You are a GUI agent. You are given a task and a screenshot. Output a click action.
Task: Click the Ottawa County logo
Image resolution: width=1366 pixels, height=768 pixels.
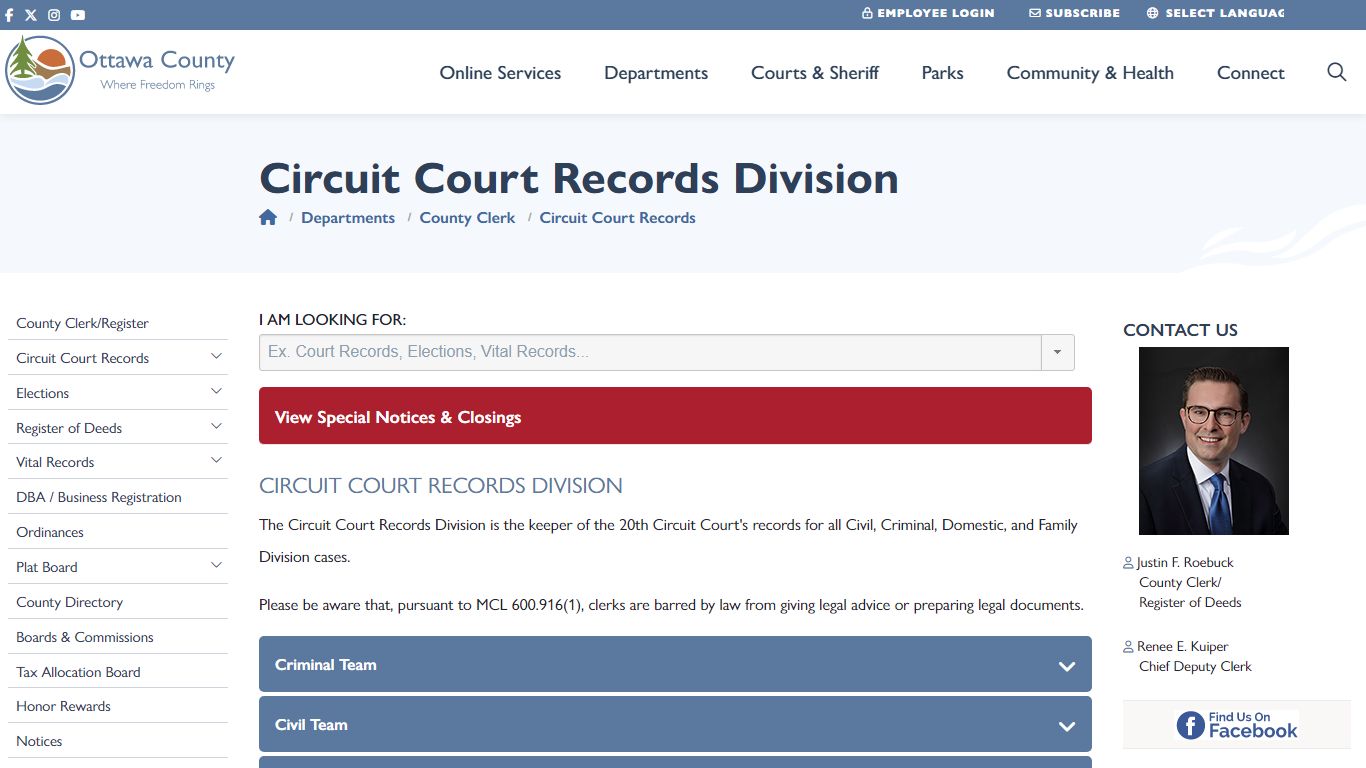[120, 70]
